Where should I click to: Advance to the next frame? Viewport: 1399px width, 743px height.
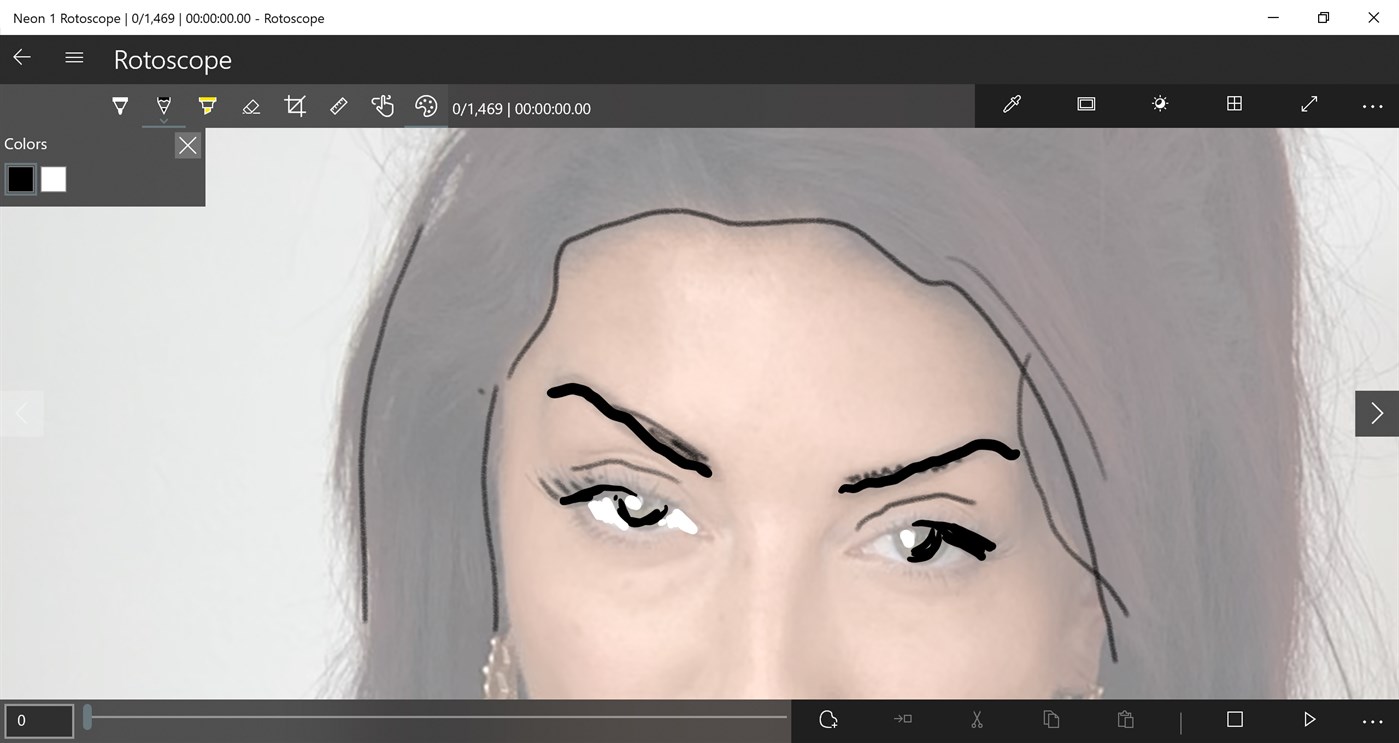point(1377,413)
